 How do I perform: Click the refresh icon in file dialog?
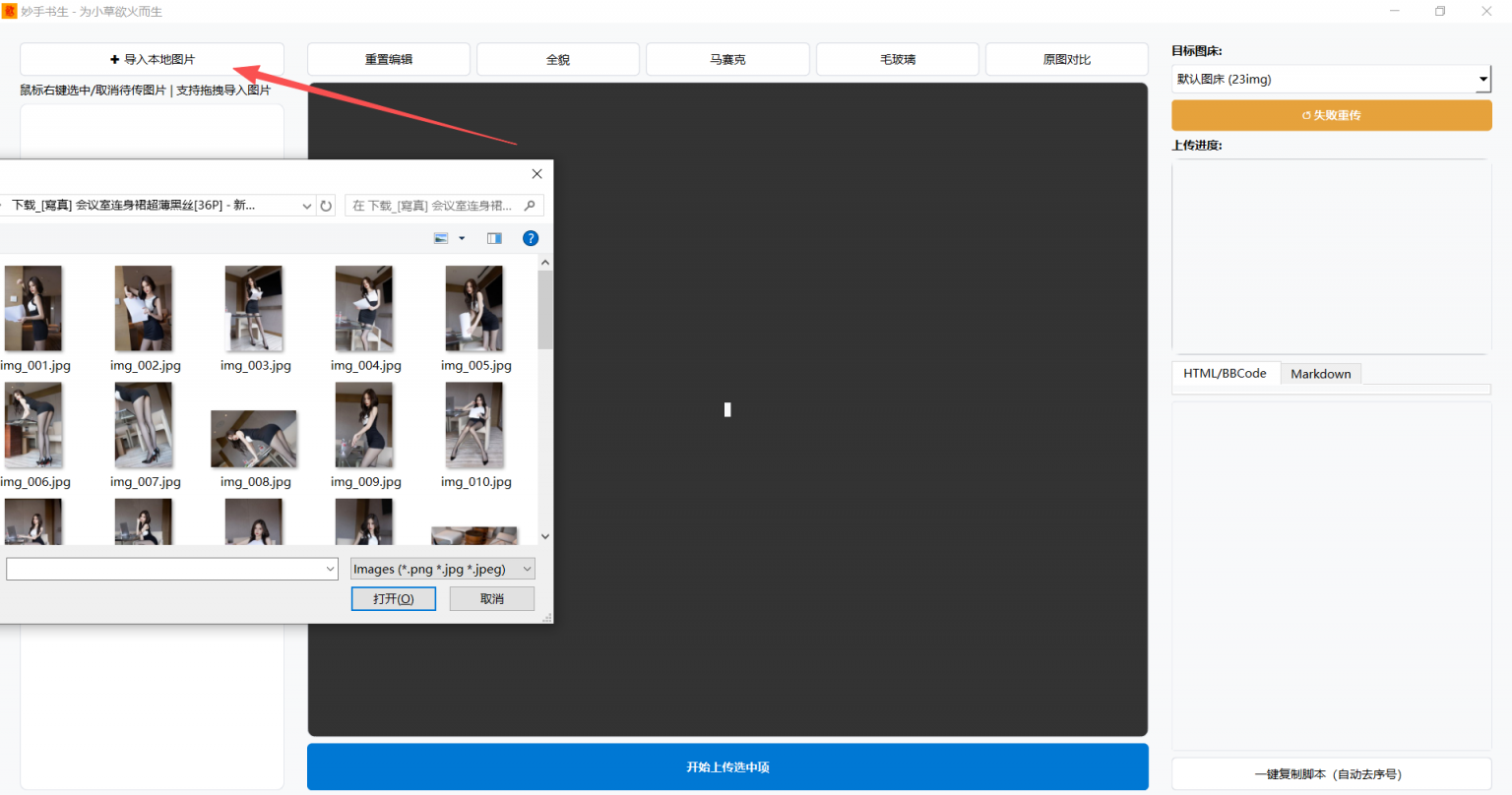coord(326,206)
